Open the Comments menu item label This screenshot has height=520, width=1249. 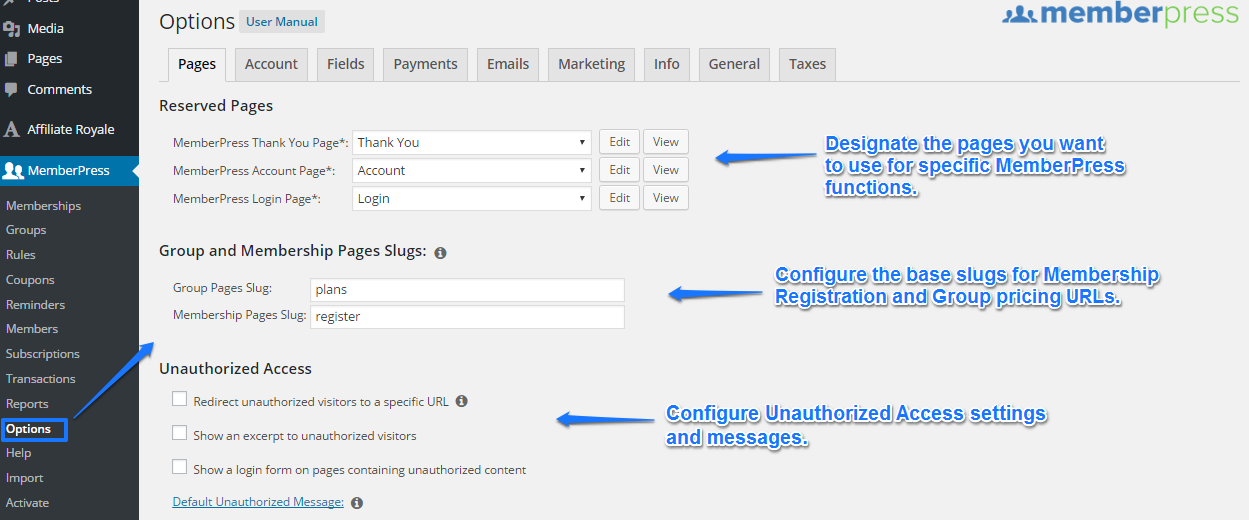click(x=60, y=89)
